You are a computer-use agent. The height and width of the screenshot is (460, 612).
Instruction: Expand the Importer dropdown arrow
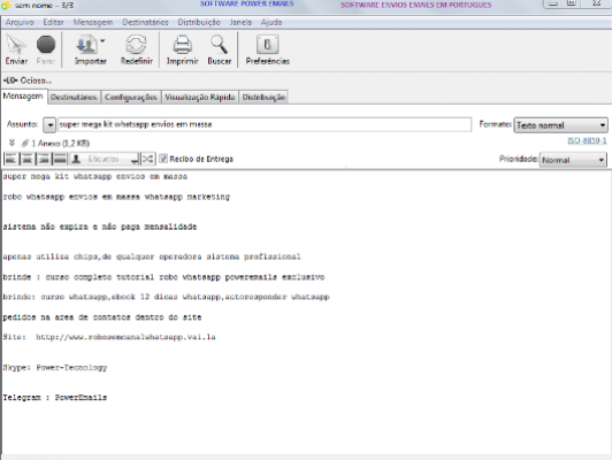103,41
